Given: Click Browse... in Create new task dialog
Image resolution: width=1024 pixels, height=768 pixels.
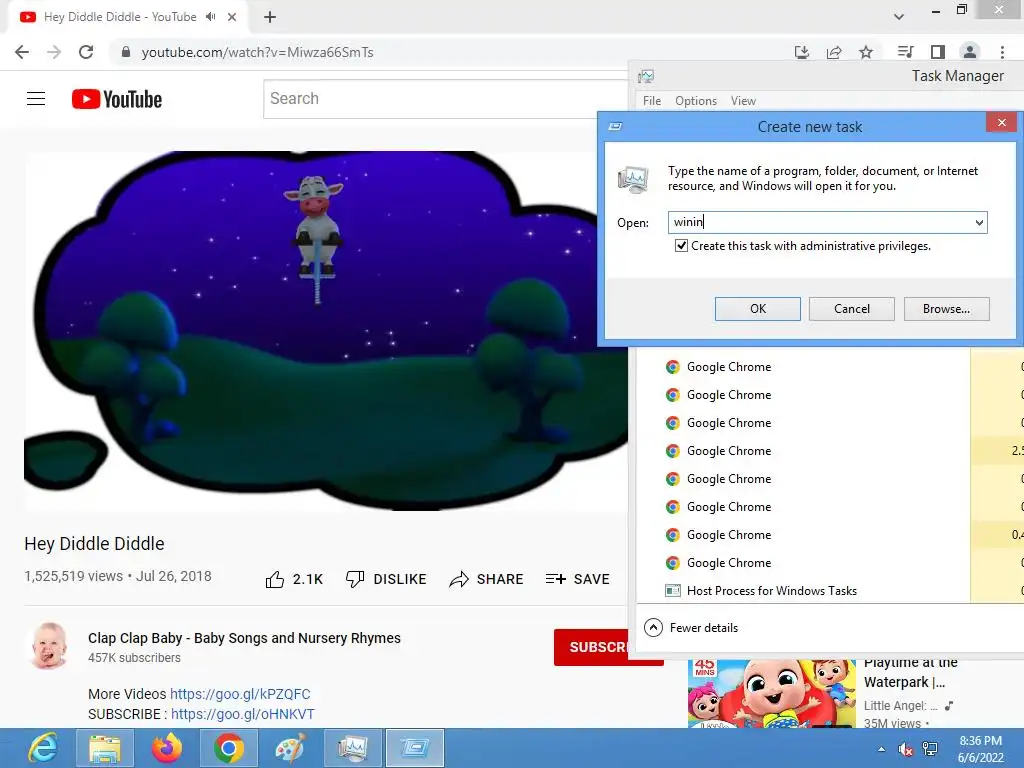Looking at the screenshot, I should click(x=946, y=309).
